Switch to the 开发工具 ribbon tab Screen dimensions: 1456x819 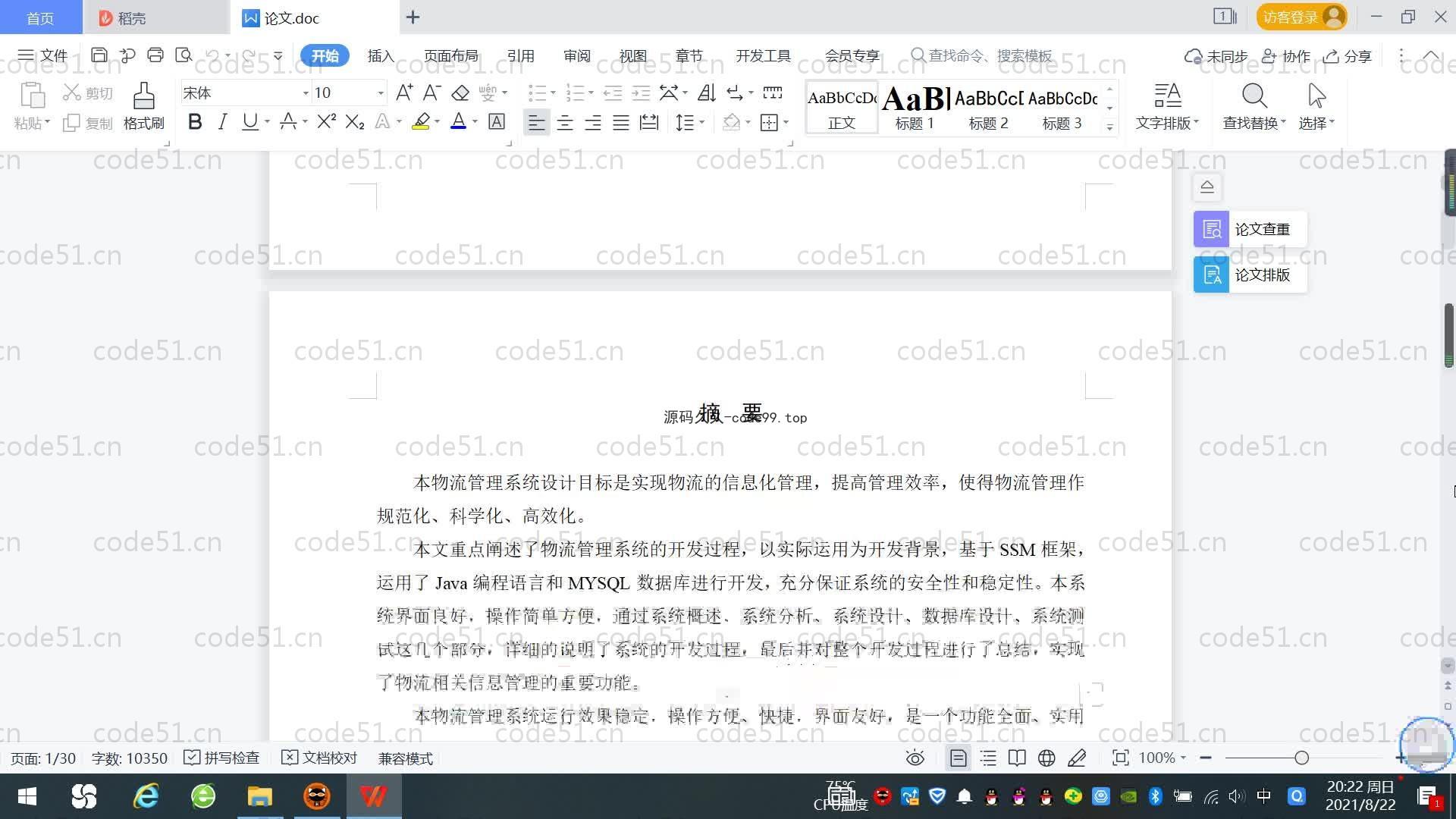click(x=763, y=55)
